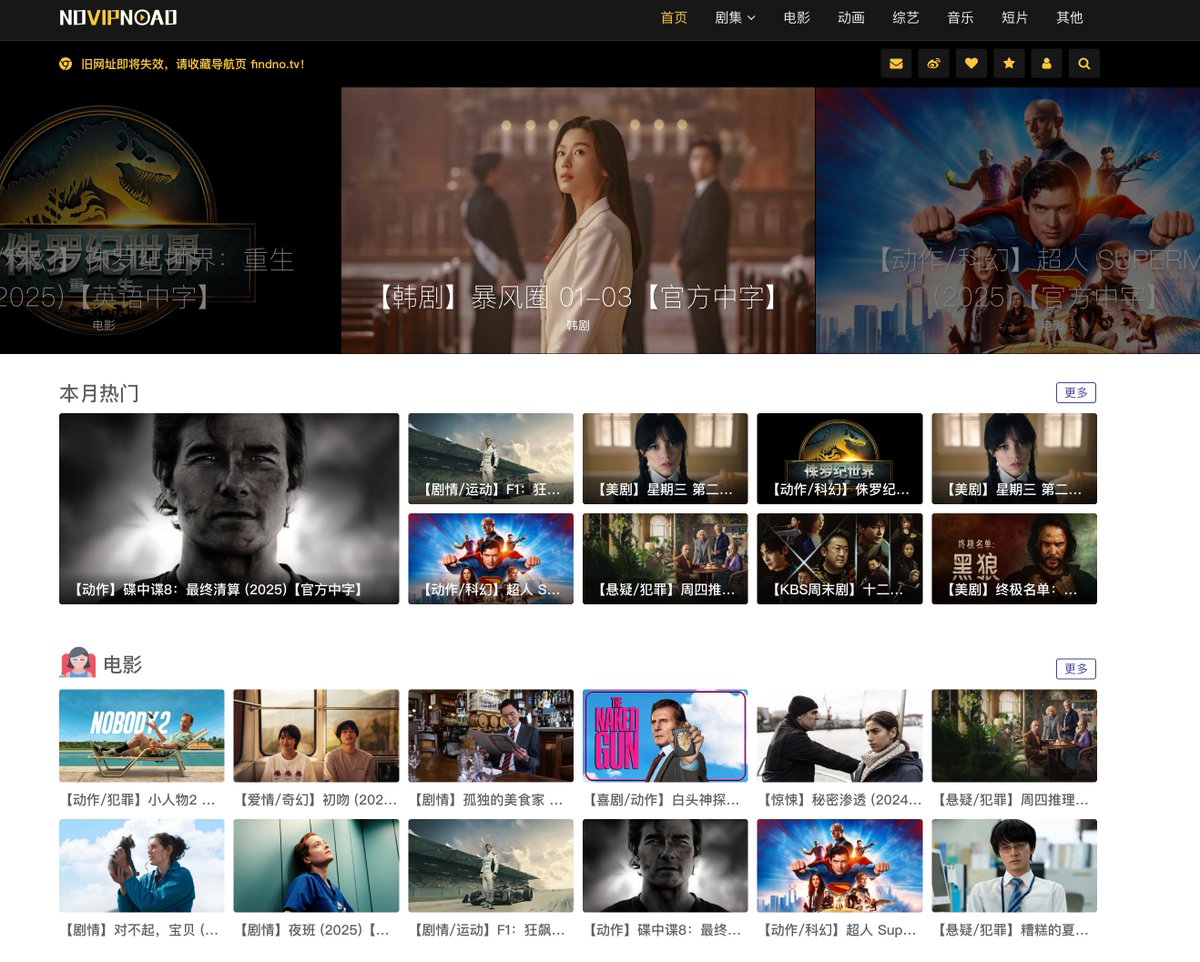This screenshot has height=962, width=1200.
Task: Open the 综艺 nav menu item
Action: 906,18
